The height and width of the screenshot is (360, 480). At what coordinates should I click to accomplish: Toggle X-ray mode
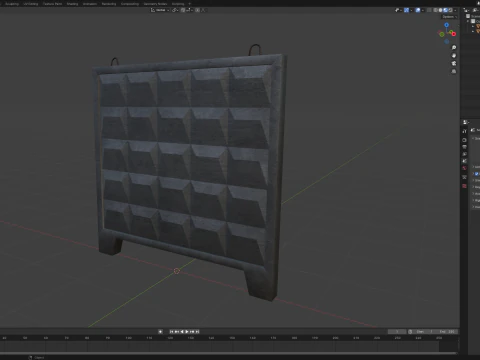(429, 10)
